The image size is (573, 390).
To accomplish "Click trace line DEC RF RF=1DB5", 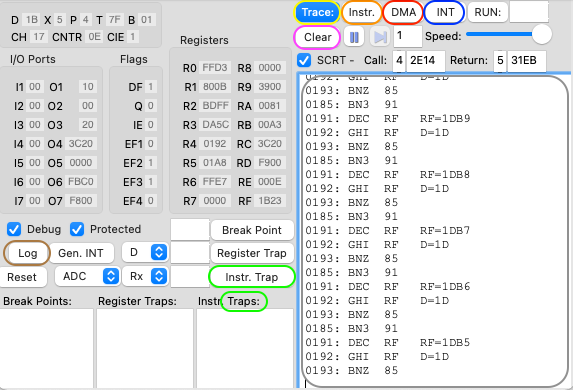I will (x=388, y=342).
